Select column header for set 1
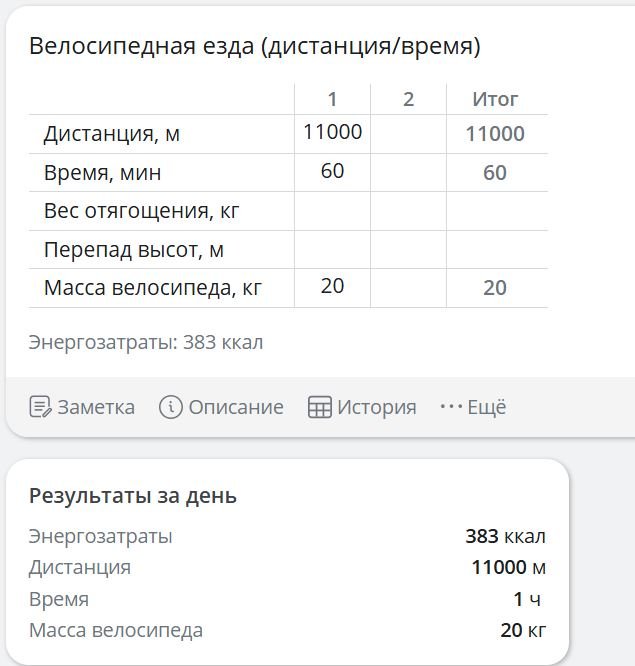This screenshot has height=666, width=635. pyautogui.click(x=332, y=99)
